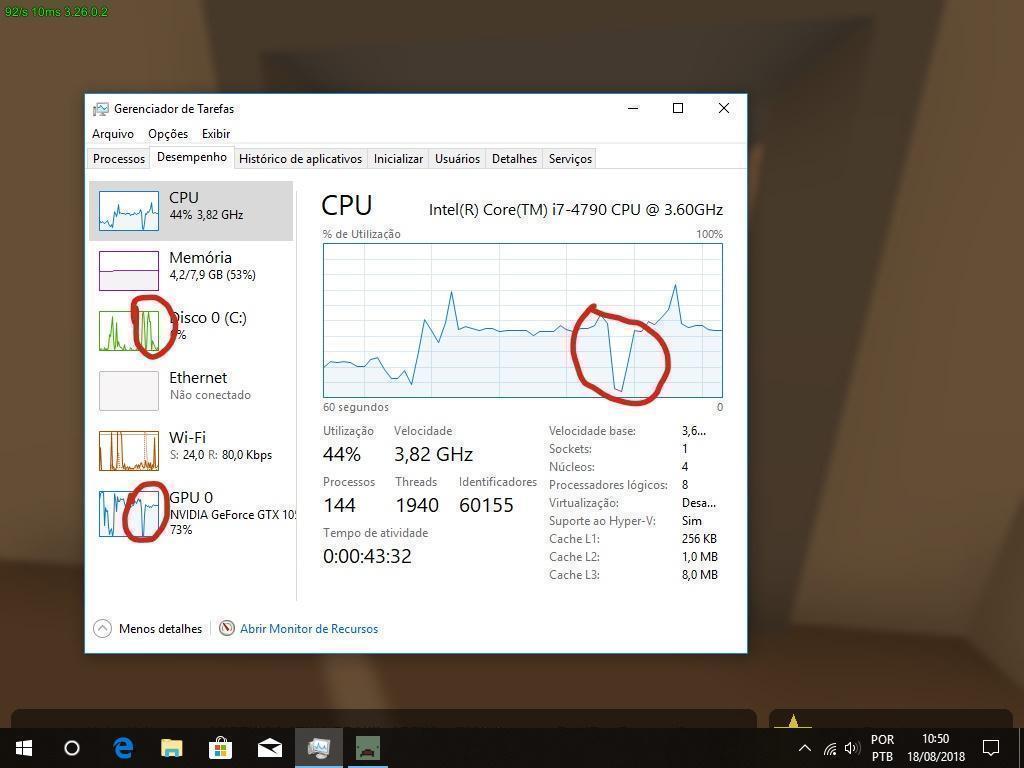Show the Wi-Fi performance details
Image resolution: width=1024 pixels, height=768 pixels.
pyautogui.click(x=191, y=451)
